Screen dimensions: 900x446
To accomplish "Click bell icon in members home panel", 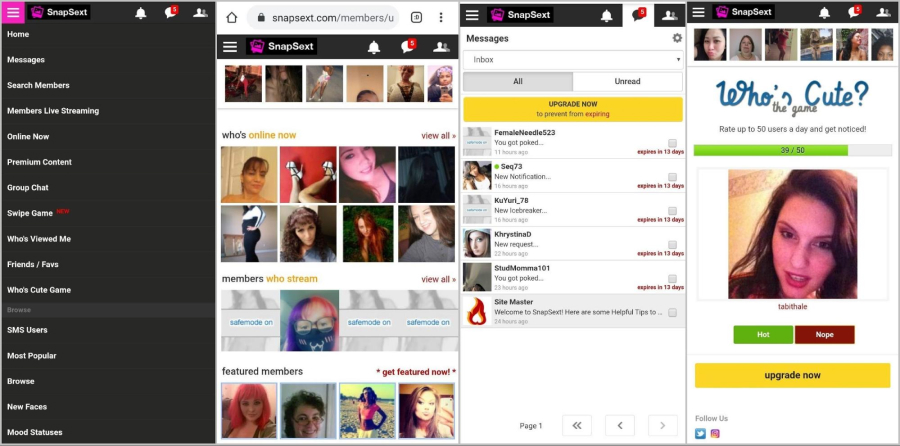I will (x=374, y=47).
